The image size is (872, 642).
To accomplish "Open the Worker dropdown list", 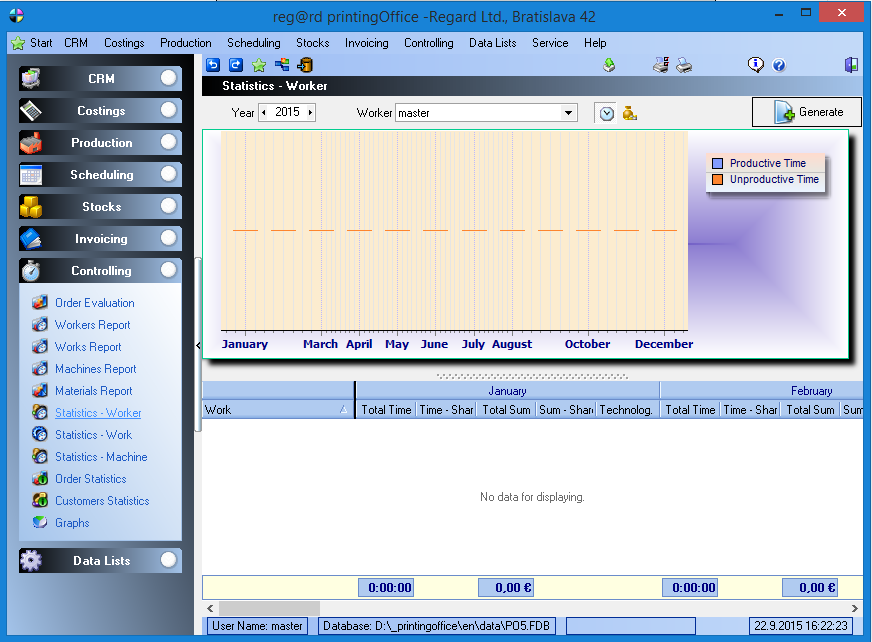I will pyautogui.click(x=568, y=113).
